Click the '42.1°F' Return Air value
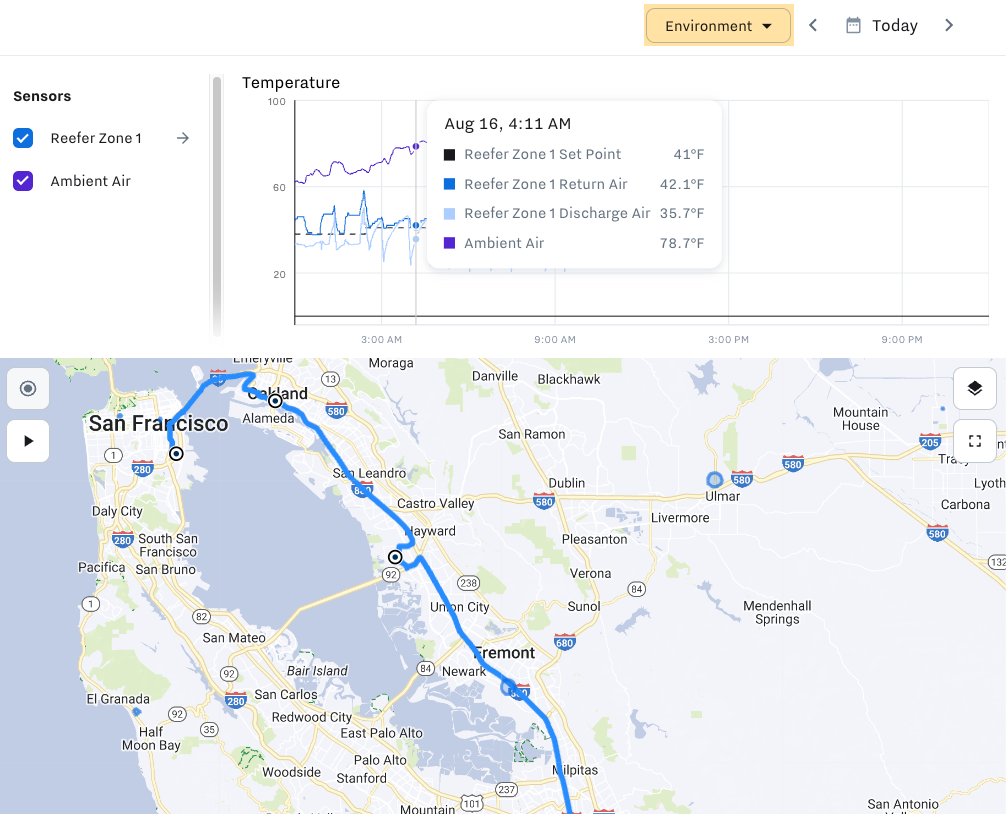The height and width of the screenshot is (814, 1006). [682, 184]
